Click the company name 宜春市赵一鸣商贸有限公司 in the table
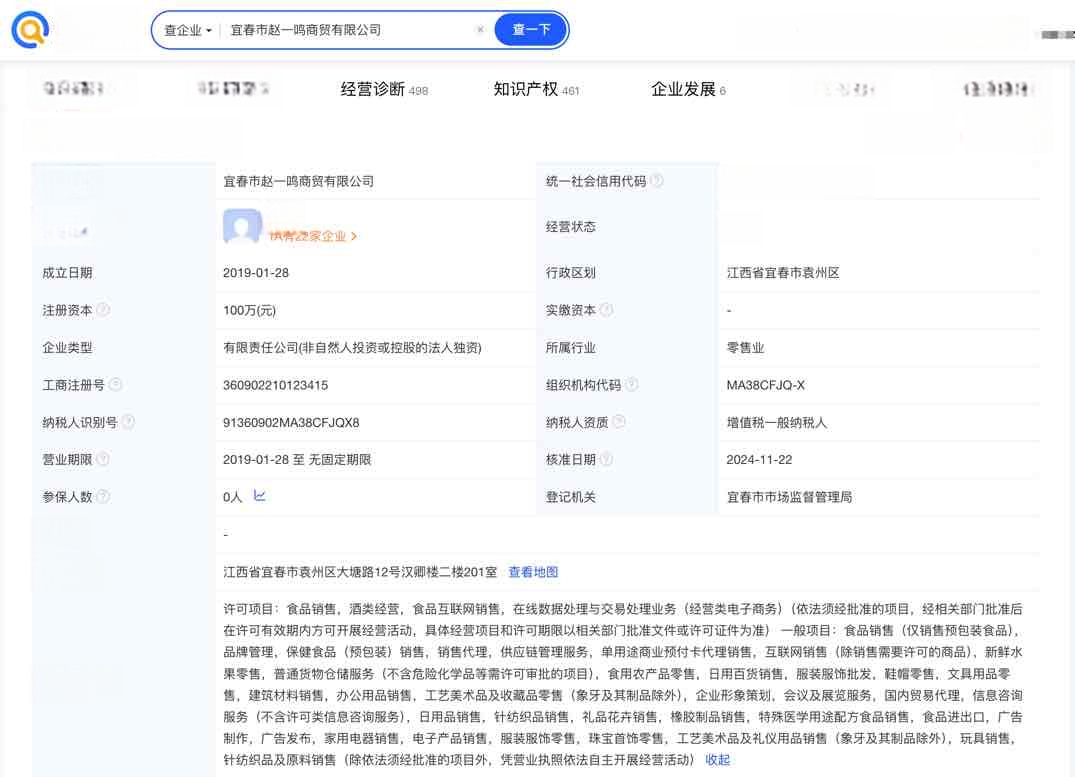Image resolution: width=1075 pixels, height=777 pixels. pyautogui.click(x=299, y=181)
